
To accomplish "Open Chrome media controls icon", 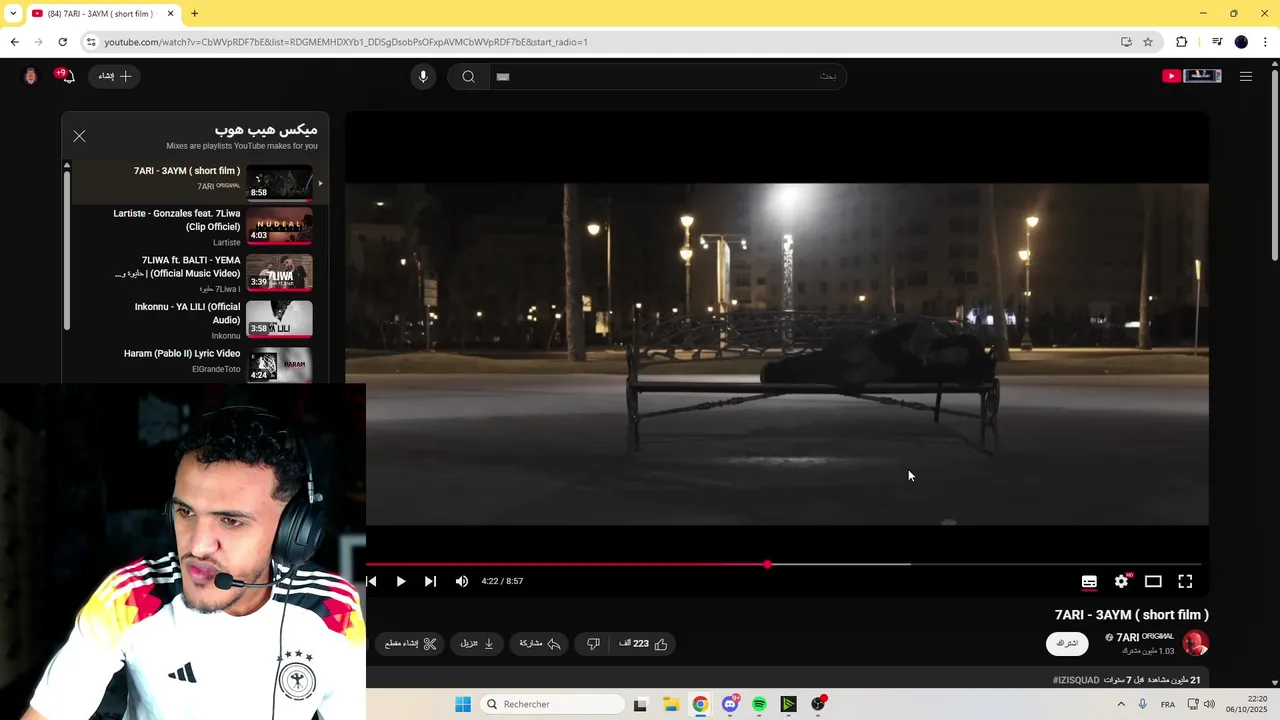I will (1216, 42).
